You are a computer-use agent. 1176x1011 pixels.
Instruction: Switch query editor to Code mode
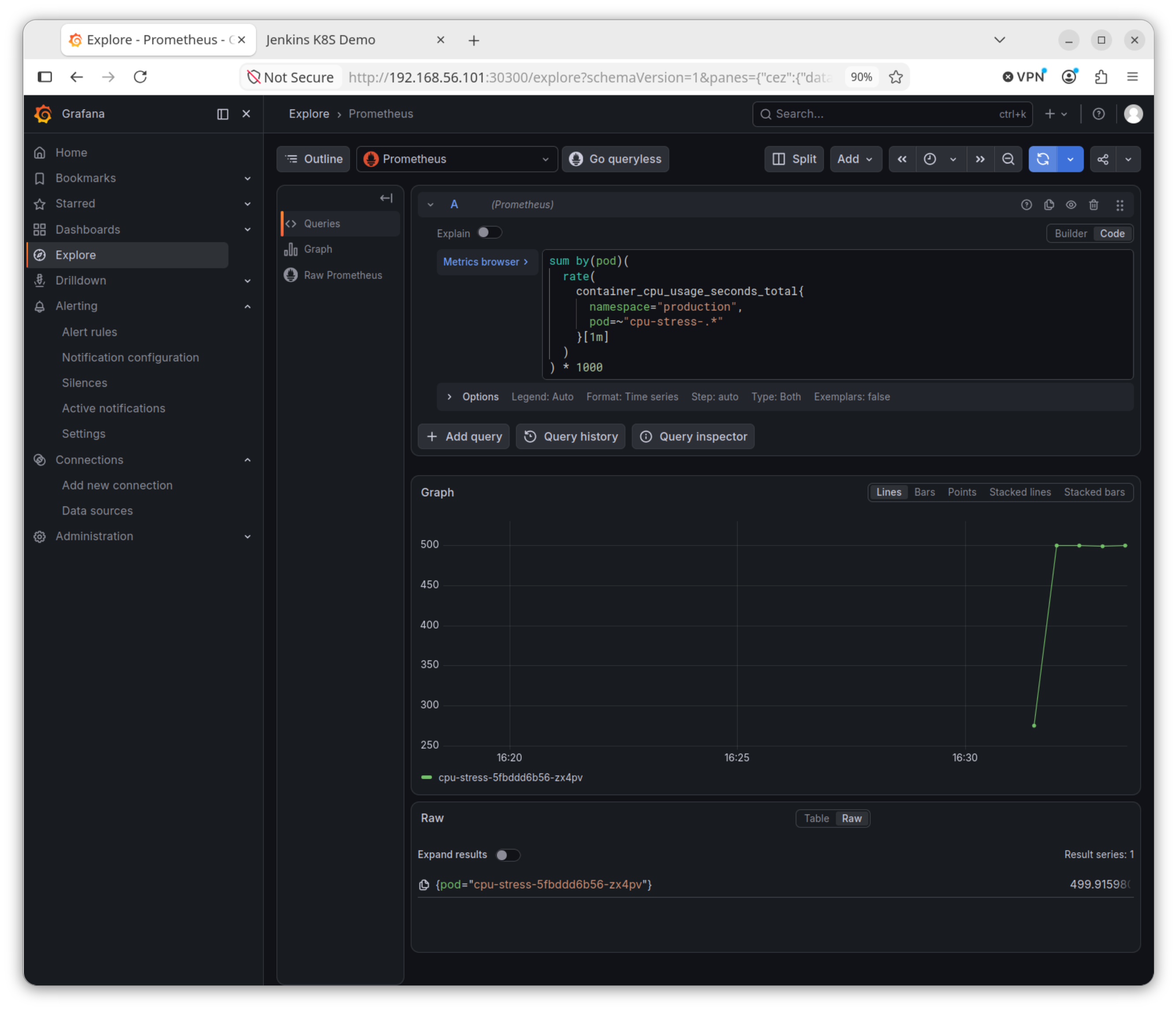coord(1112,233)
